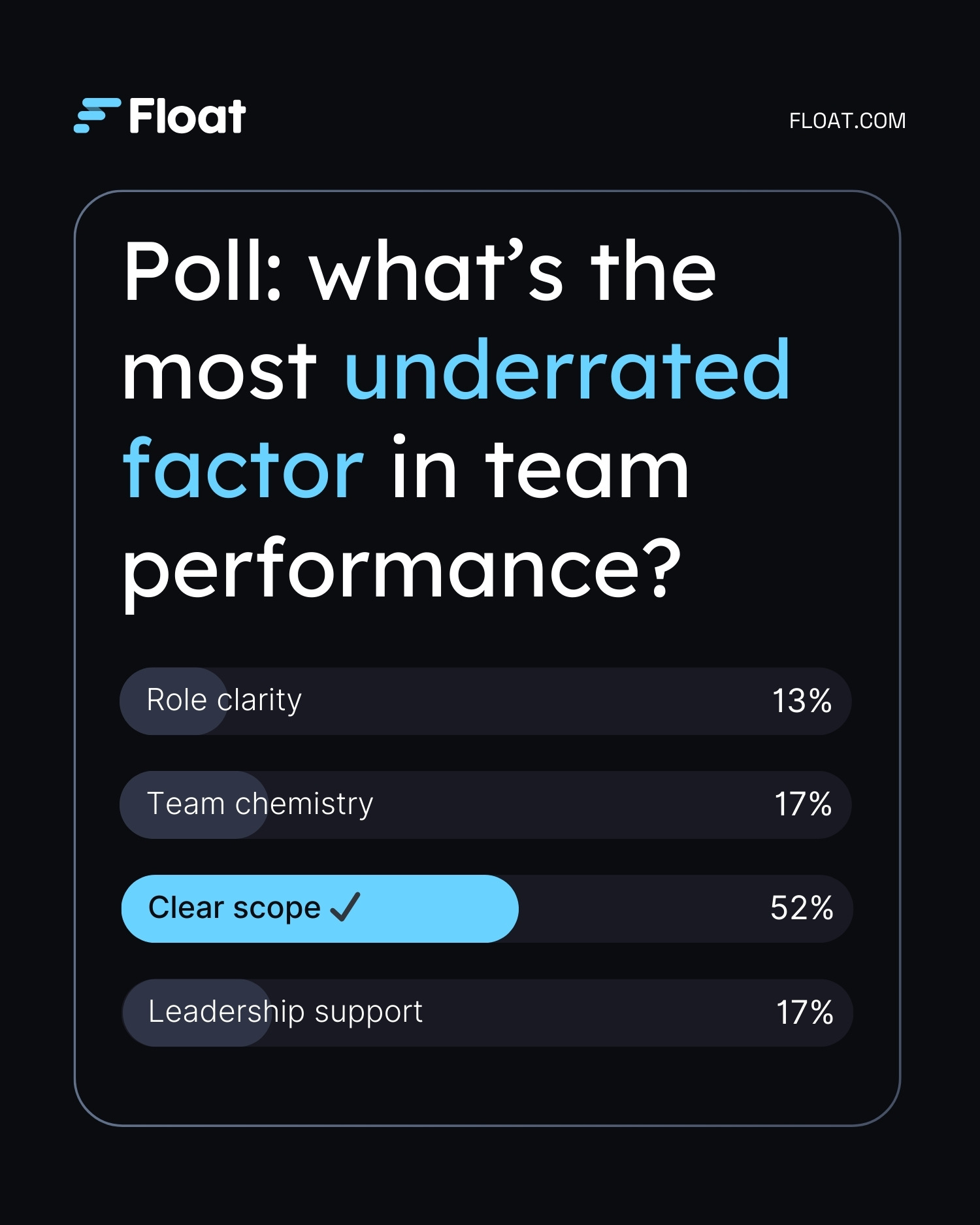Click the 52% result for Clear scope
Screen dimensions: 980x1225
pos(802,908)
